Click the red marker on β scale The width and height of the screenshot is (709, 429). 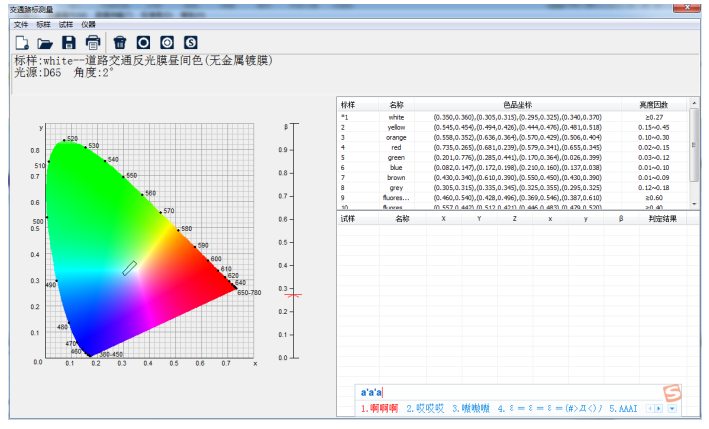pyautogui.click(x=291, y=294)
